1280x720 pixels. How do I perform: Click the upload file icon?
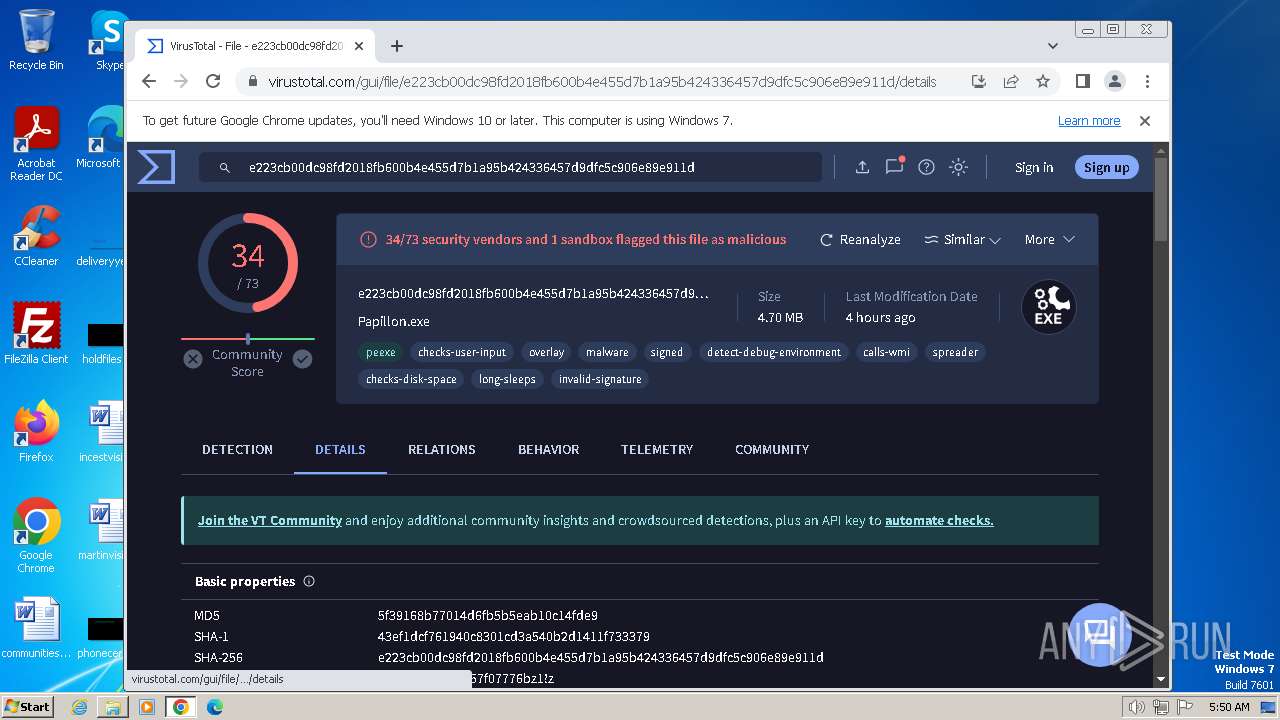(862, 167)
